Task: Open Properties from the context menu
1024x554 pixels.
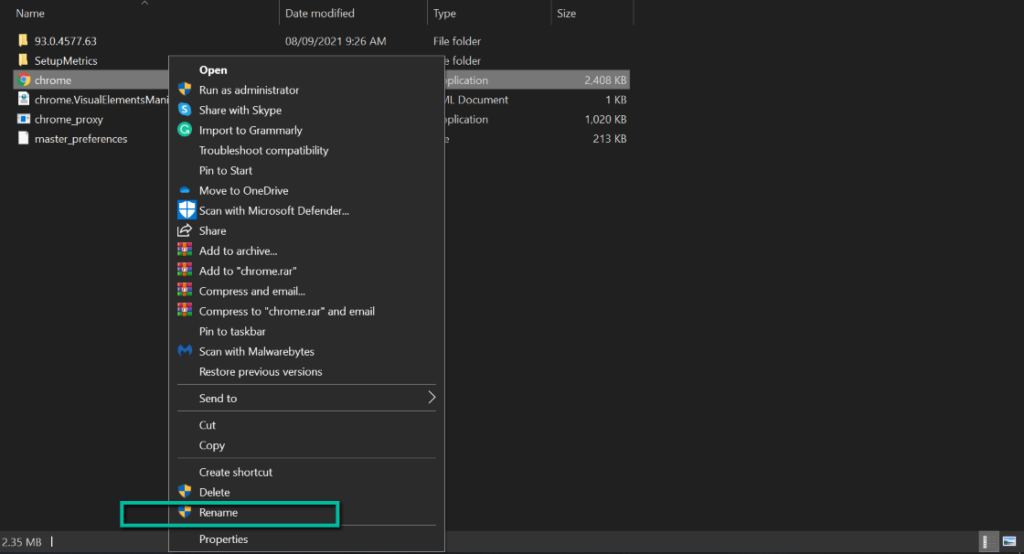Action: 223,539
